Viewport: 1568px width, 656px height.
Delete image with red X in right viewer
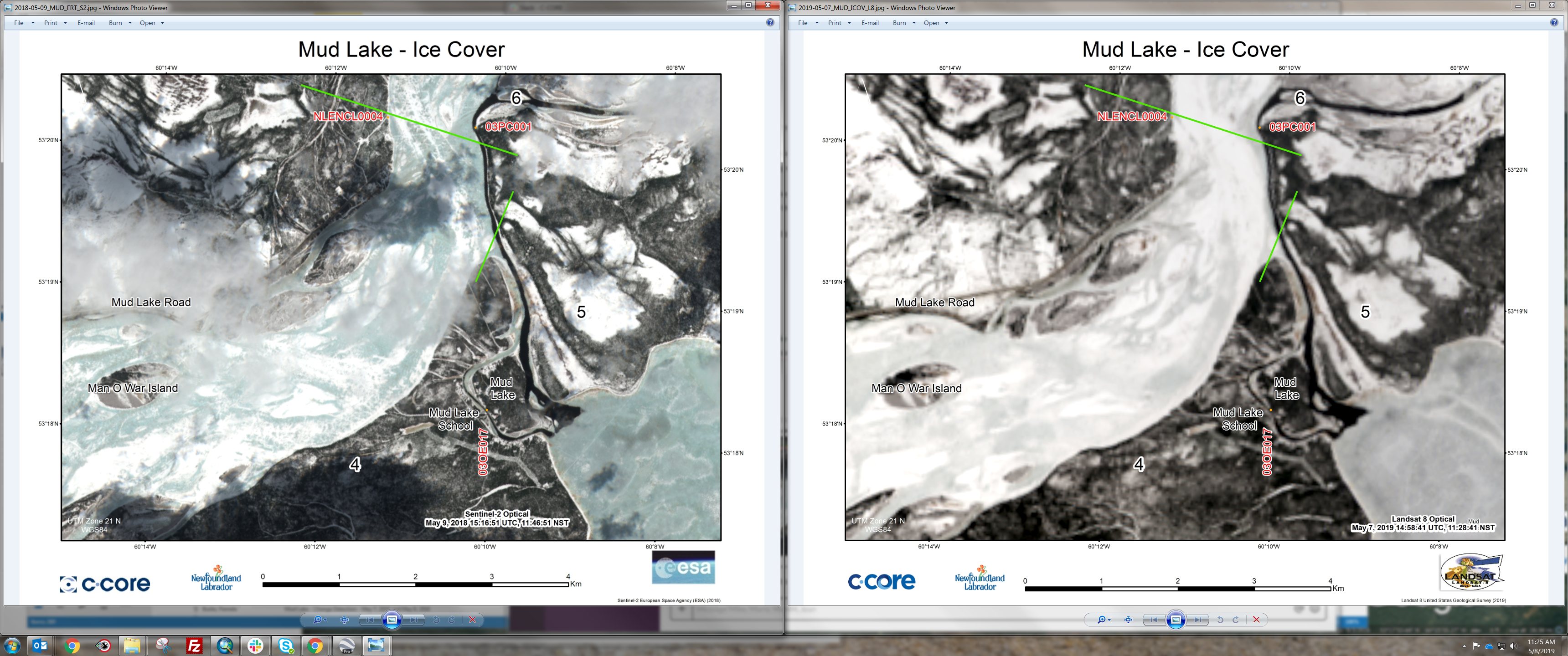click(1256, 620)
